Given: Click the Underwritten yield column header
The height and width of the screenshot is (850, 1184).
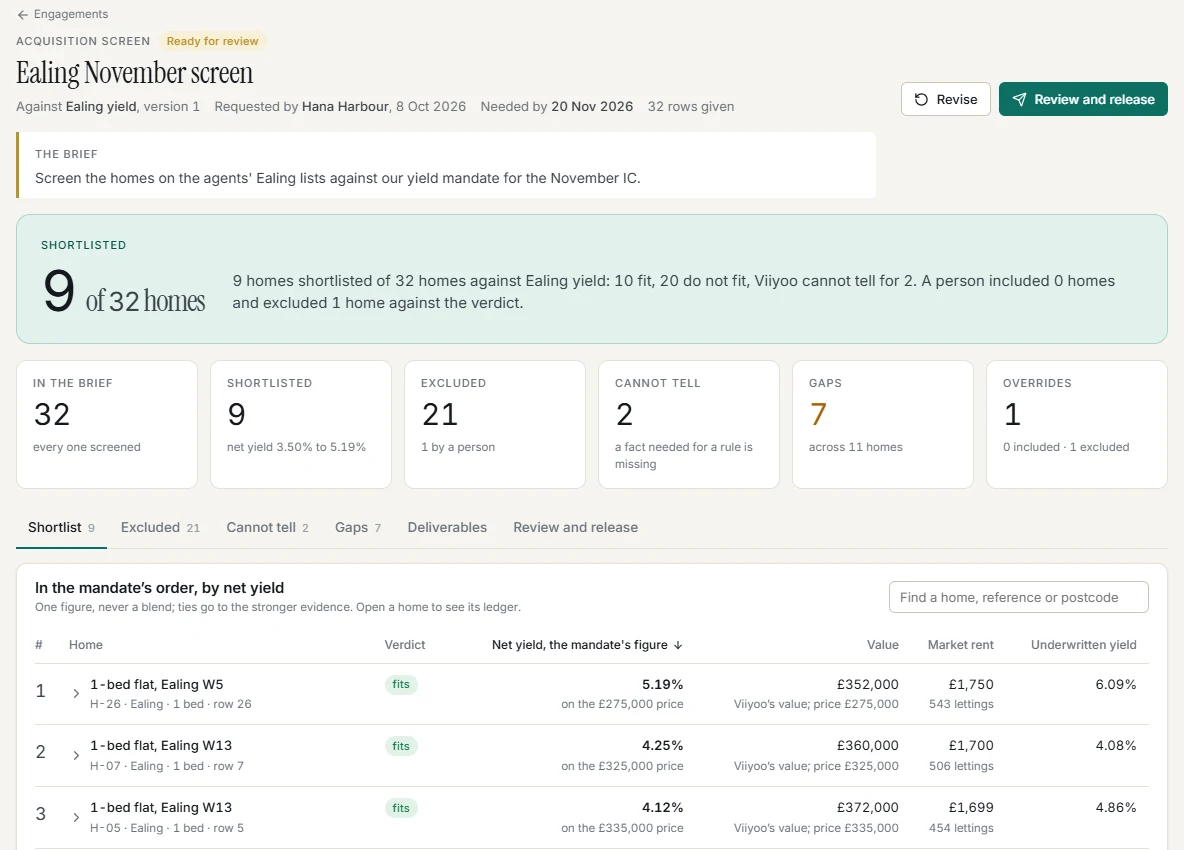Looking at the screenshot, I should 1084,645.
